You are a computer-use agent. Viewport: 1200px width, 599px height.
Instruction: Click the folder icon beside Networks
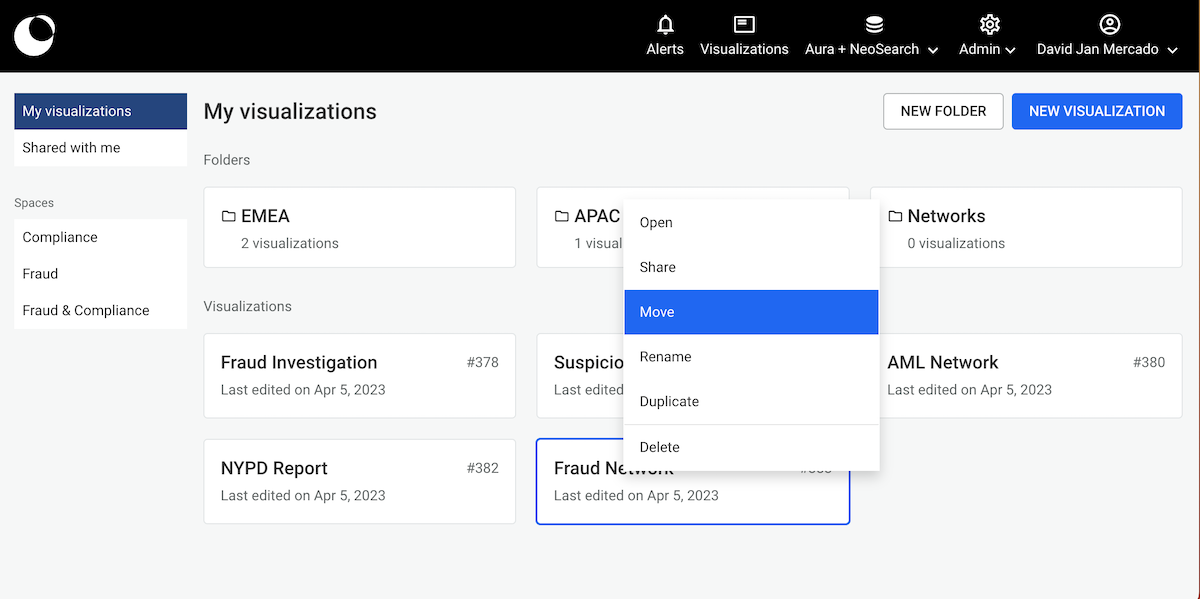tap(895, 216)
